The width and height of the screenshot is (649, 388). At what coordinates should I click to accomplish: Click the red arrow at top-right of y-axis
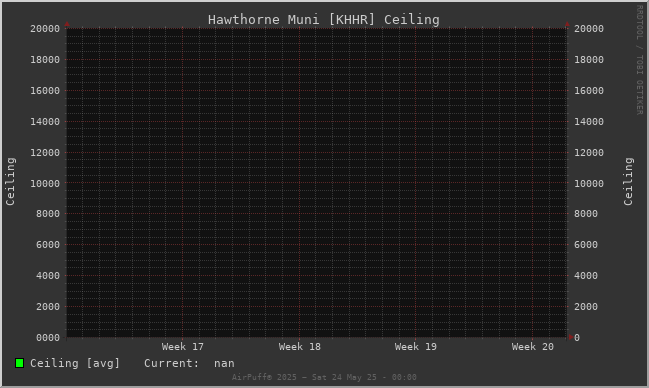(x=567, y=24)
